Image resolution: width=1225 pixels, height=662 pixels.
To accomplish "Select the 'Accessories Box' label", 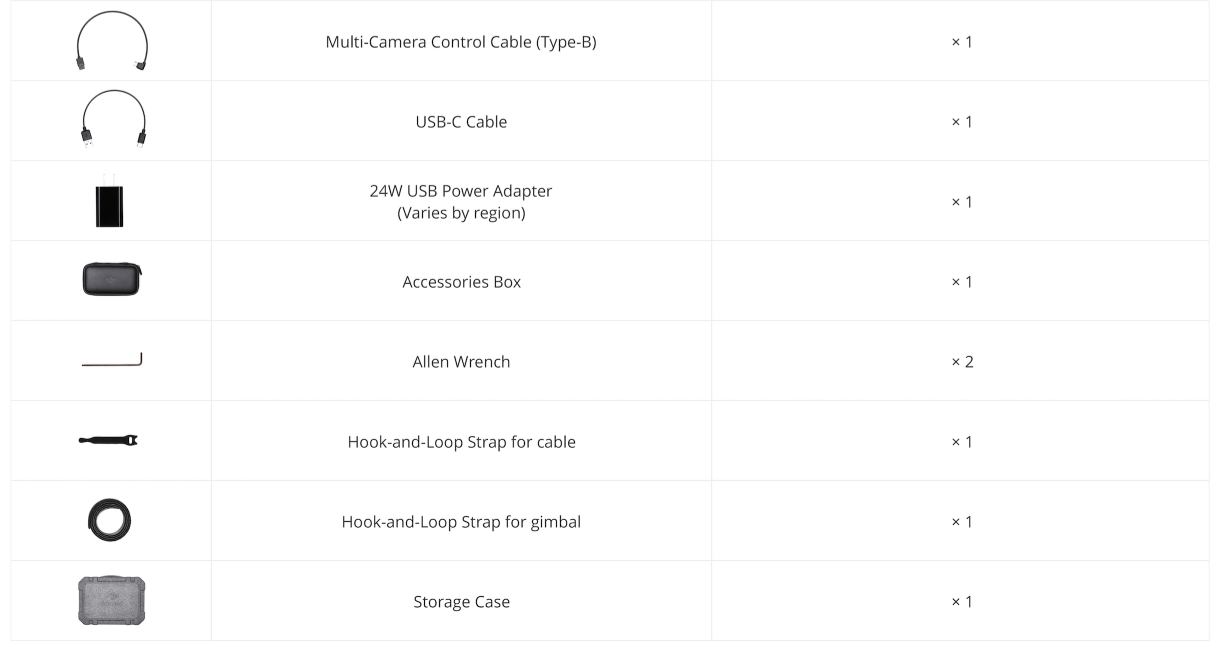I will click(461, 282).
